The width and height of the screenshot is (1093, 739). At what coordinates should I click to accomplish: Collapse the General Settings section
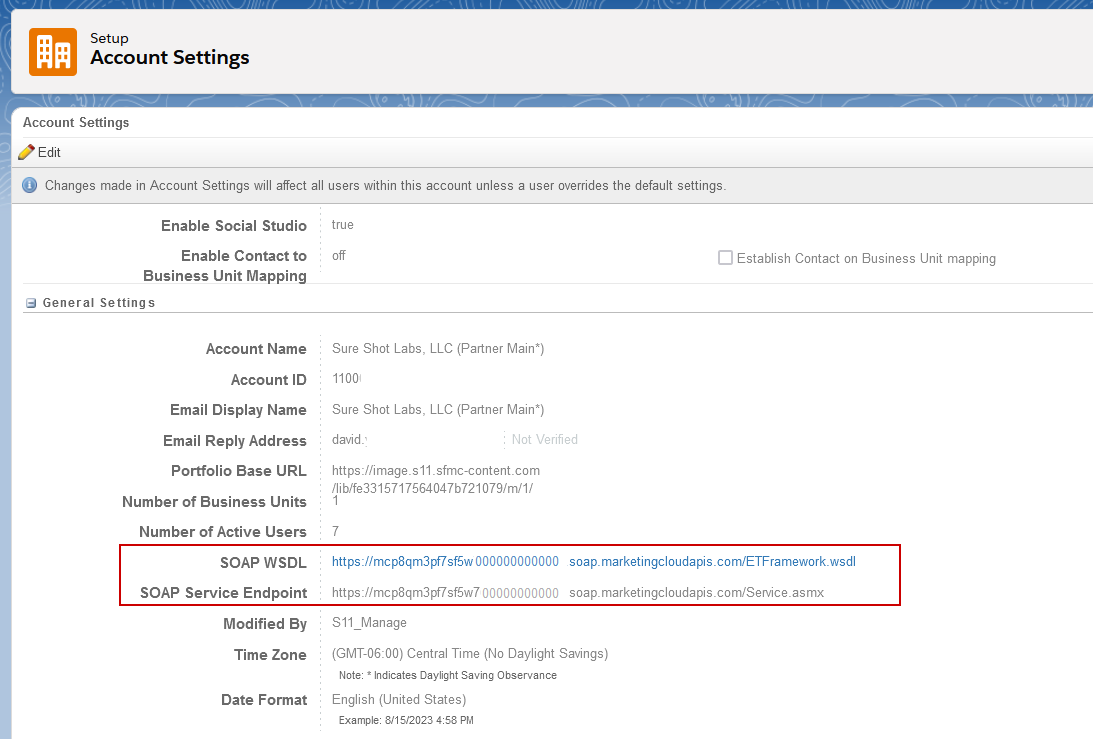[x=31, y=303]
